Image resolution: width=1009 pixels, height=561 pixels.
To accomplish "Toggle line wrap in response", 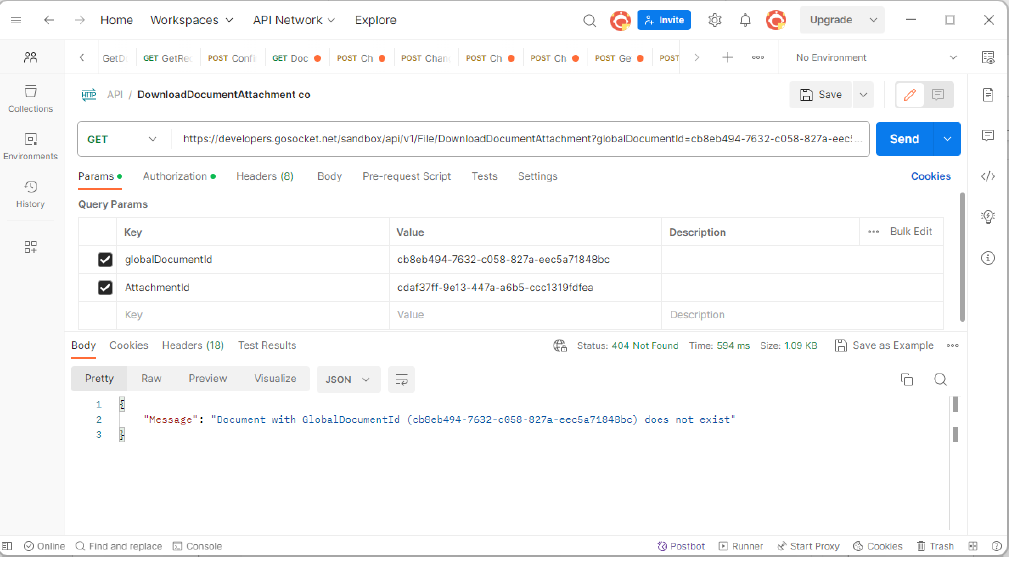I will pos(402,380).
